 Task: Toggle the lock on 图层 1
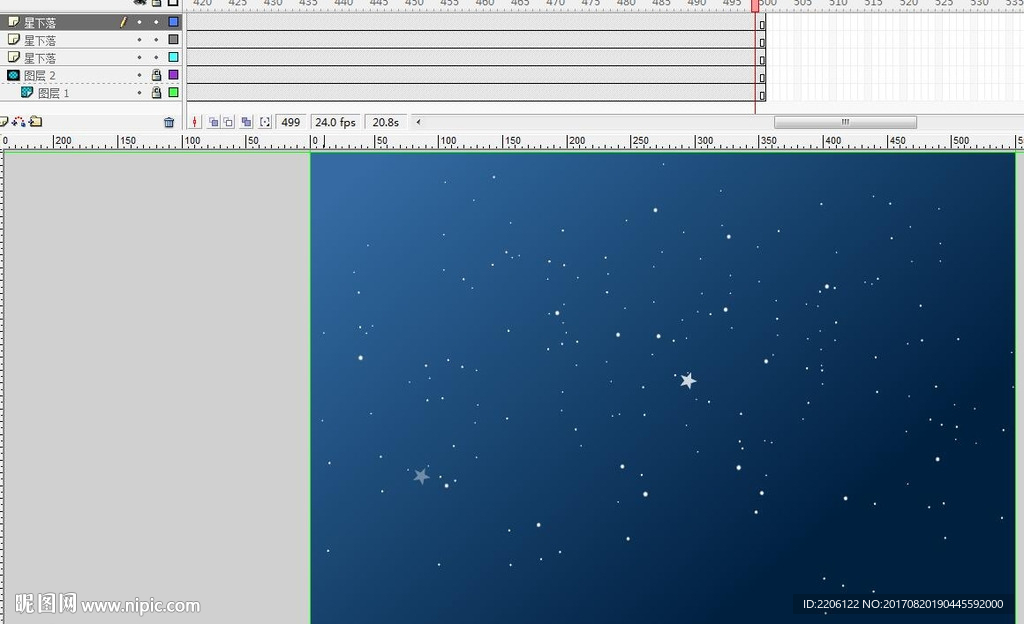(156, 93)
